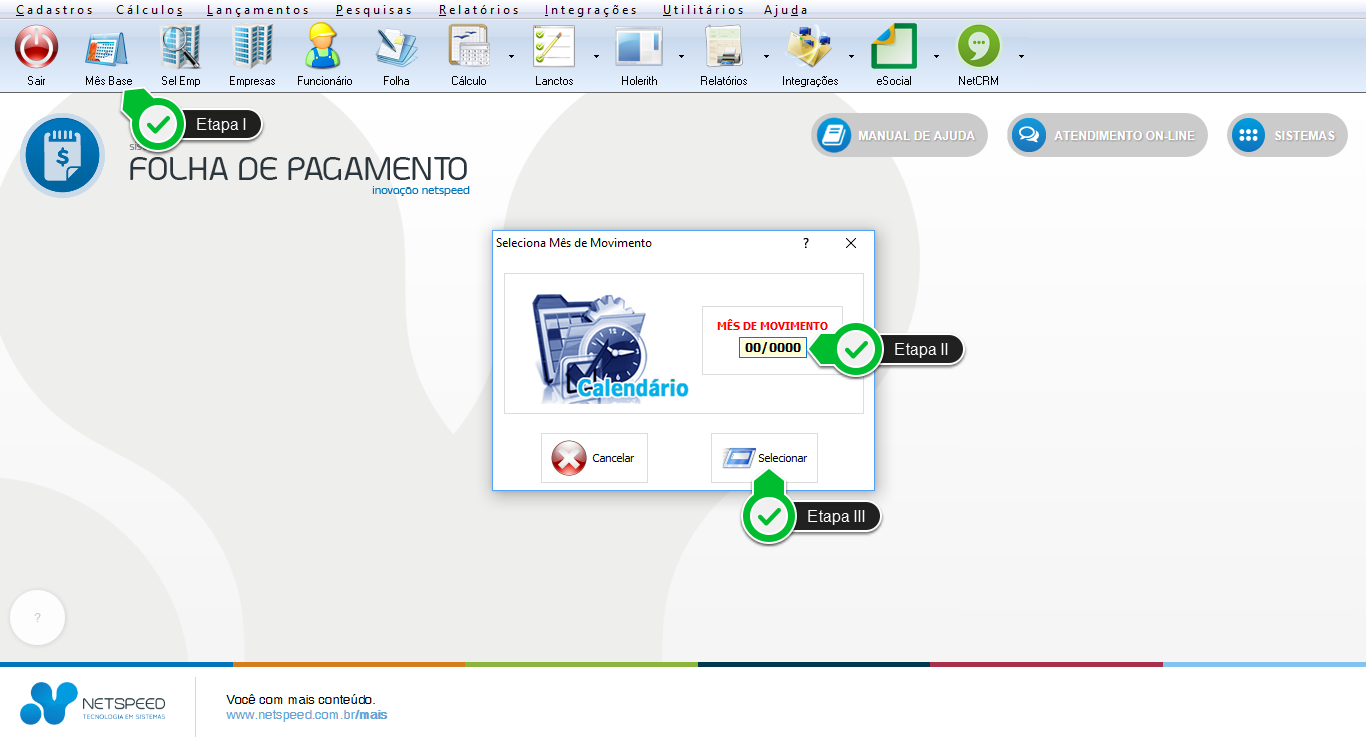Open the Funcionário worker icon
This screenshot has width=1366, height=743.
(324, 47)
